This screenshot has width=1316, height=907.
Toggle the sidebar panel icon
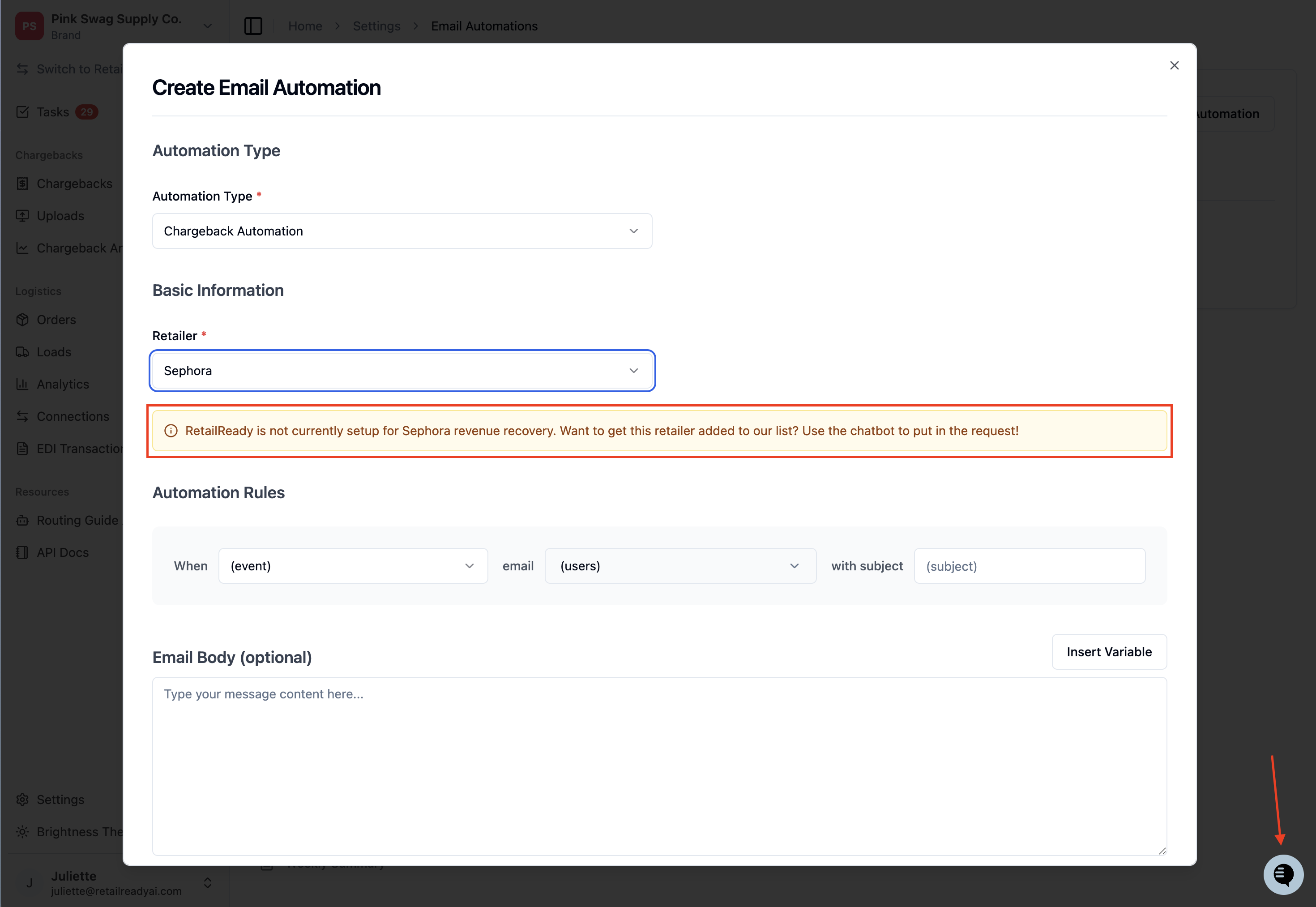coord(253,26)
